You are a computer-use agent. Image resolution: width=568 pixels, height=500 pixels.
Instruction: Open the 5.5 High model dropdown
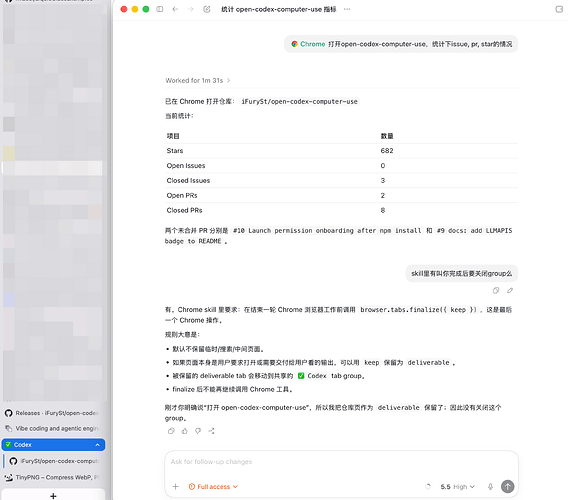(x=458, y=487)
